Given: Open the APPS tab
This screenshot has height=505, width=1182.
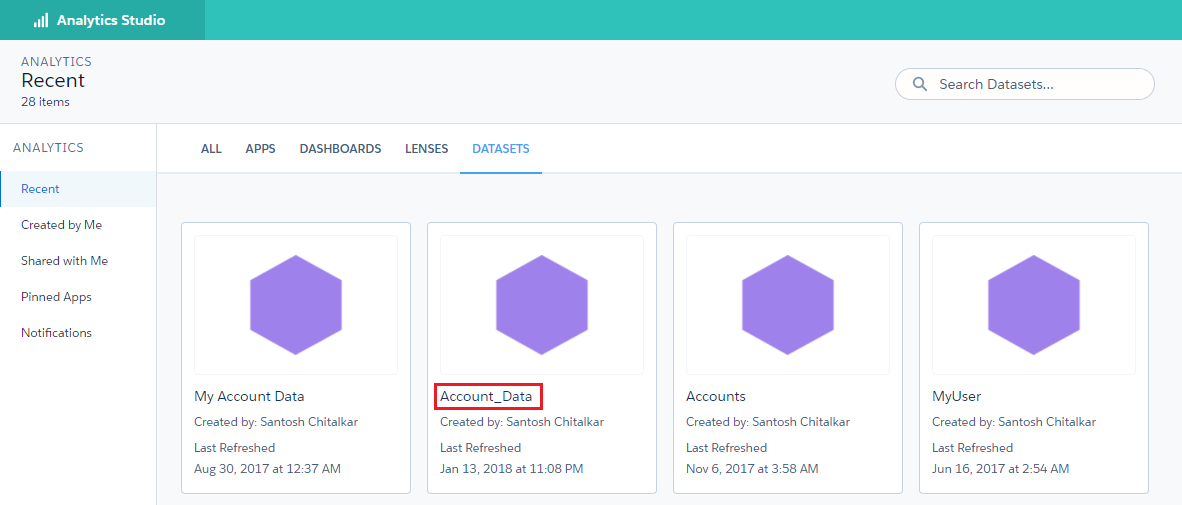Looking at the screenshot, I should (261, 149).
